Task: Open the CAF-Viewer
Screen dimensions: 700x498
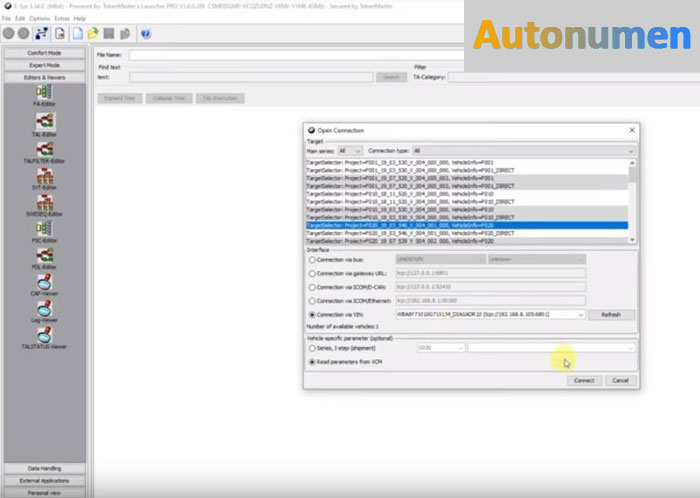Action: coord(44,285)
